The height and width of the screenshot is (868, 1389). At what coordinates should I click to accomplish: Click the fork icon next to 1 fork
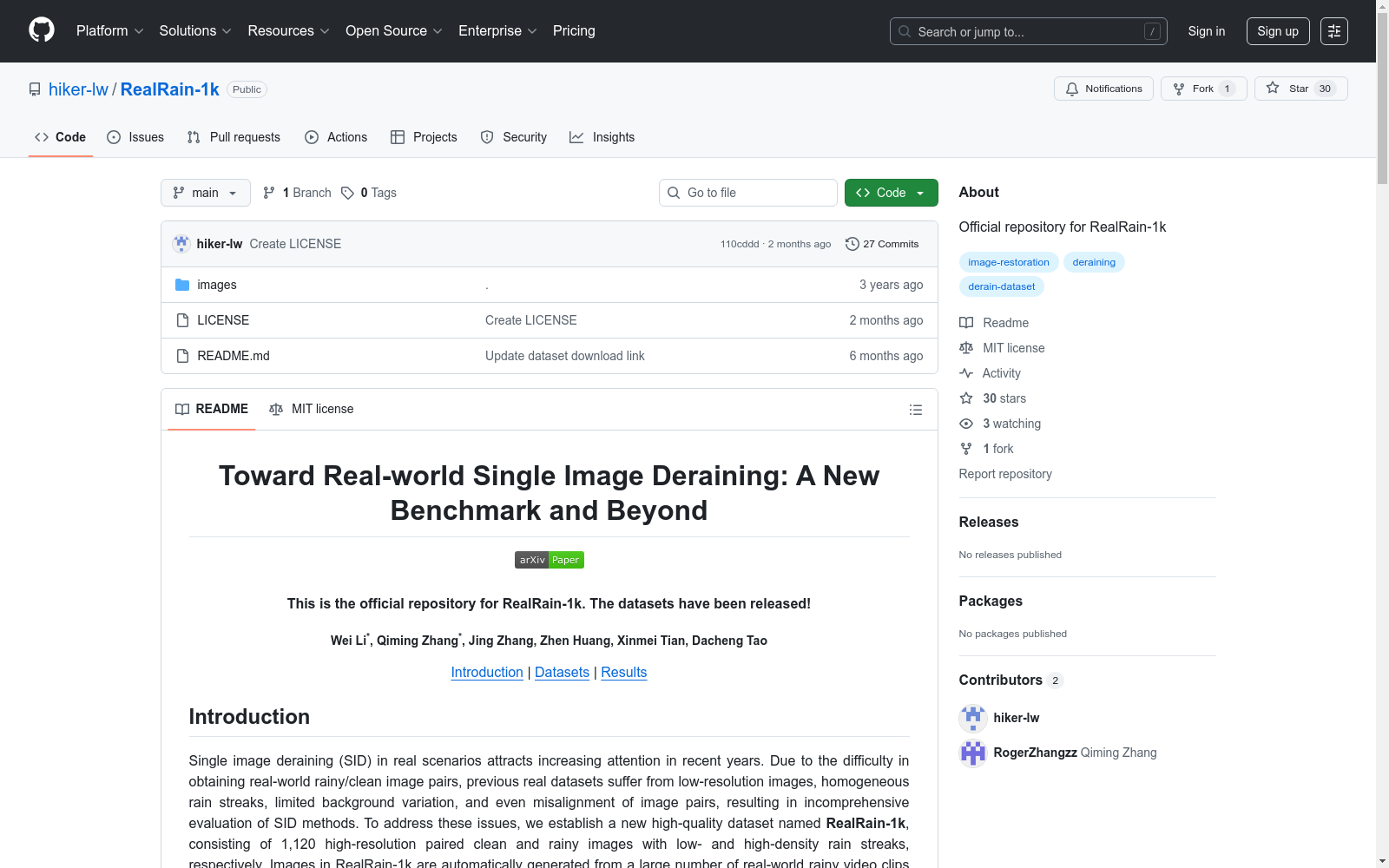[966, 449]
